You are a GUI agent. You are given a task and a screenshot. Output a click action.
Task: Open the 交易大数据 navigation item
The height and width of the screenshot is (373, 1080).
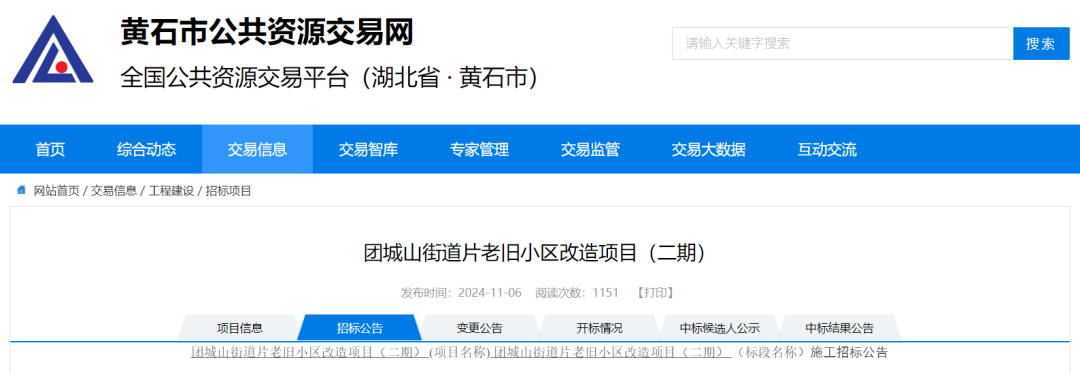pos(709,149)
